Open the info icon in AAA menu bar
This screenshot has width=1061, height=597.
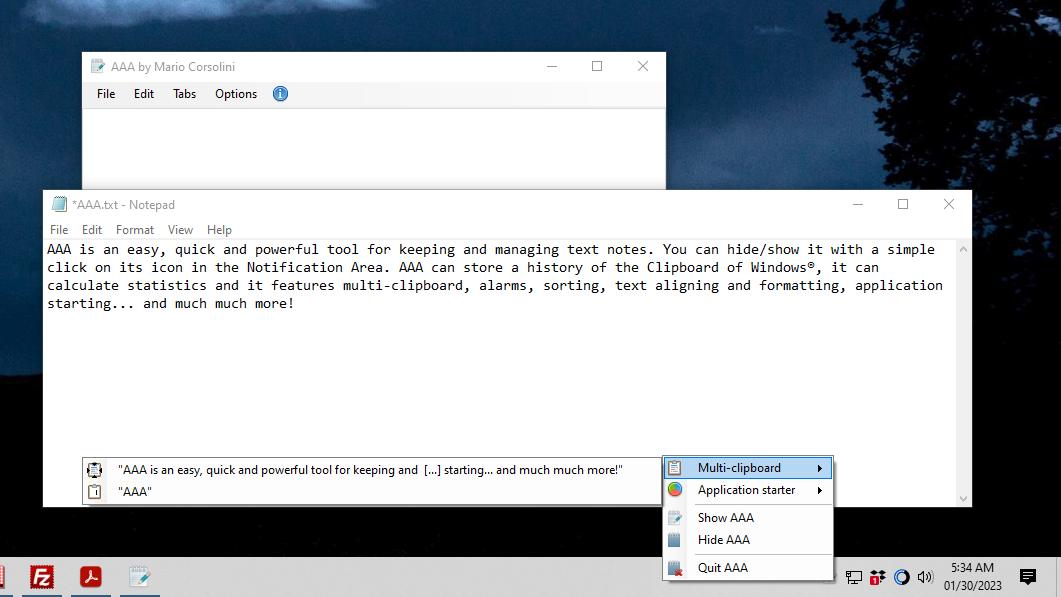point(280,93)
